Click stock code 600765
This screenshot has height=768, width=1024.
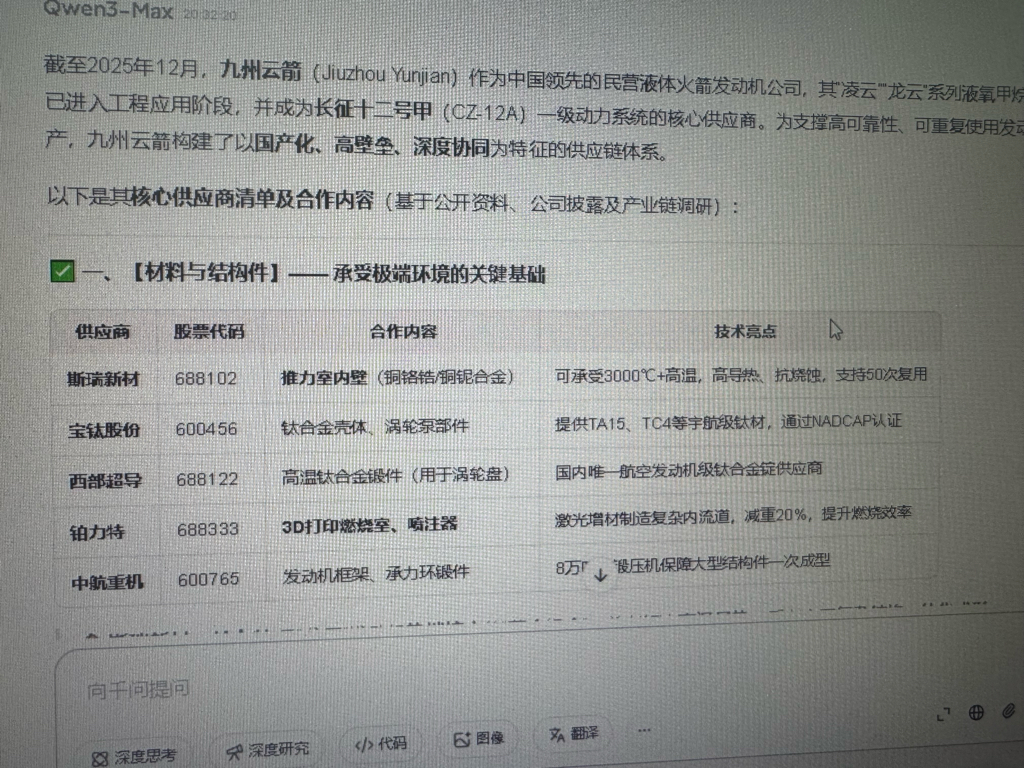[x=208, y=579]
